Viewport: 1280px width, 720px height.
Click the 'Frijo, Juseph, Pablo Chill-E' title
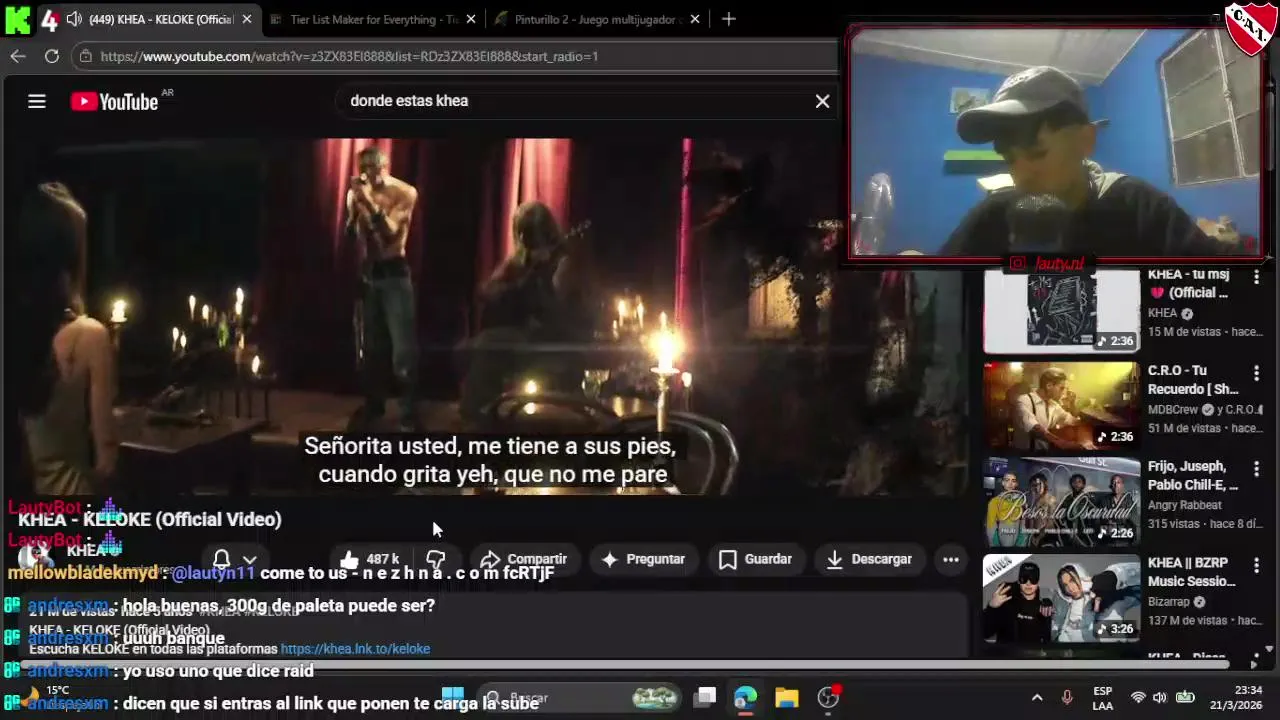pos(1192,476)
